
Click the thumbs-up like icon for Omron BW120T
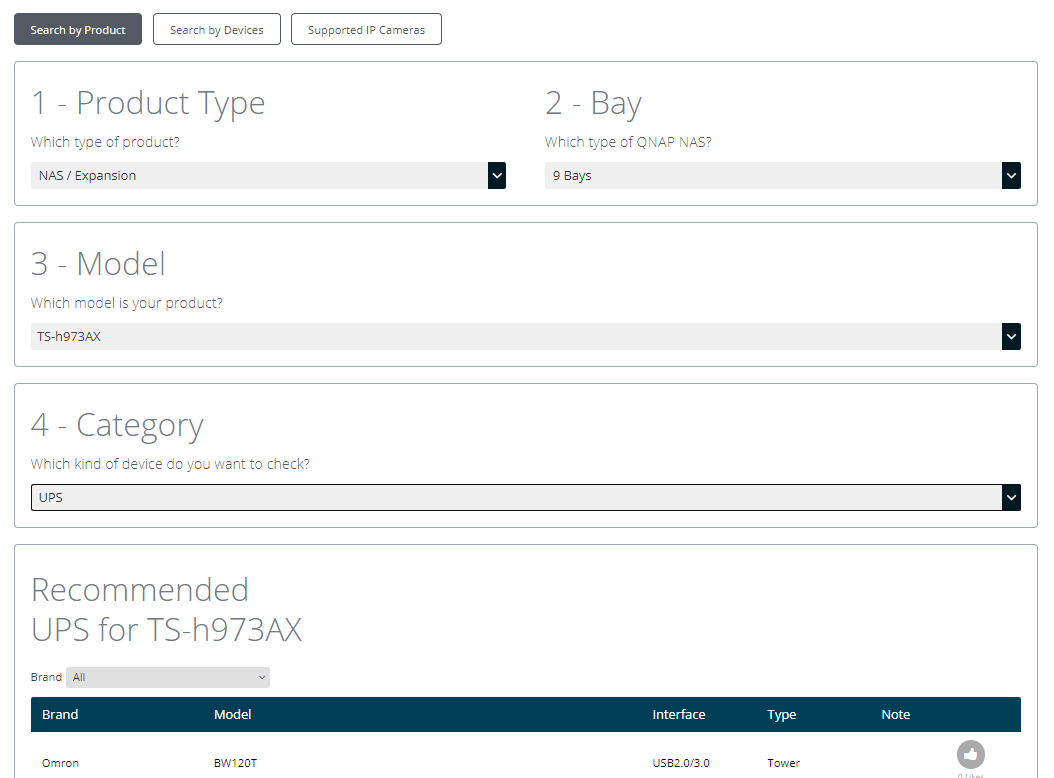pos(970,755)
